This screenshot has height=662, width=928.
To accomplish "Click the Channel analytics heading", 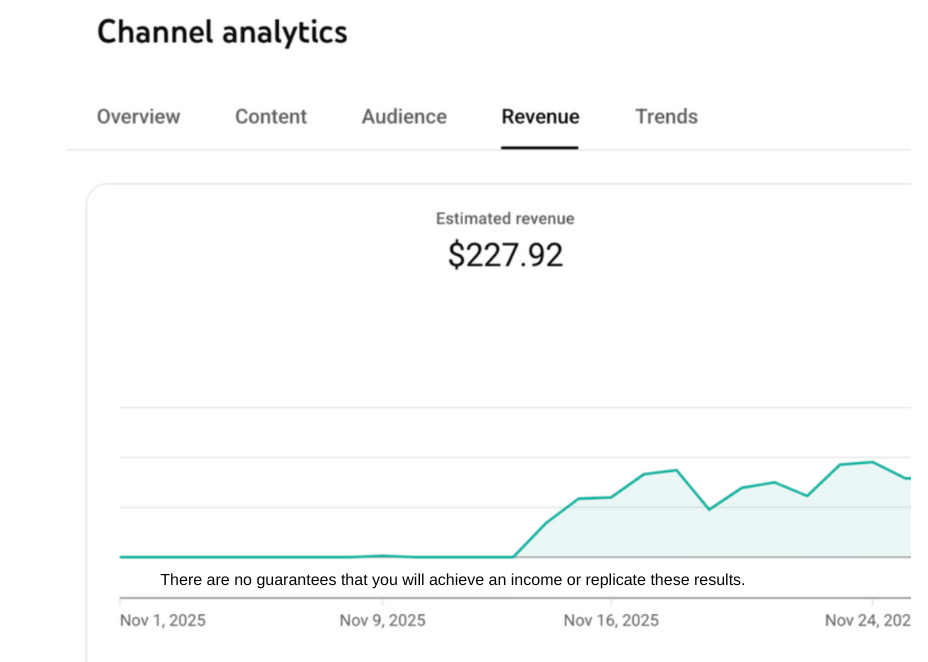I will tap(222, 32).
